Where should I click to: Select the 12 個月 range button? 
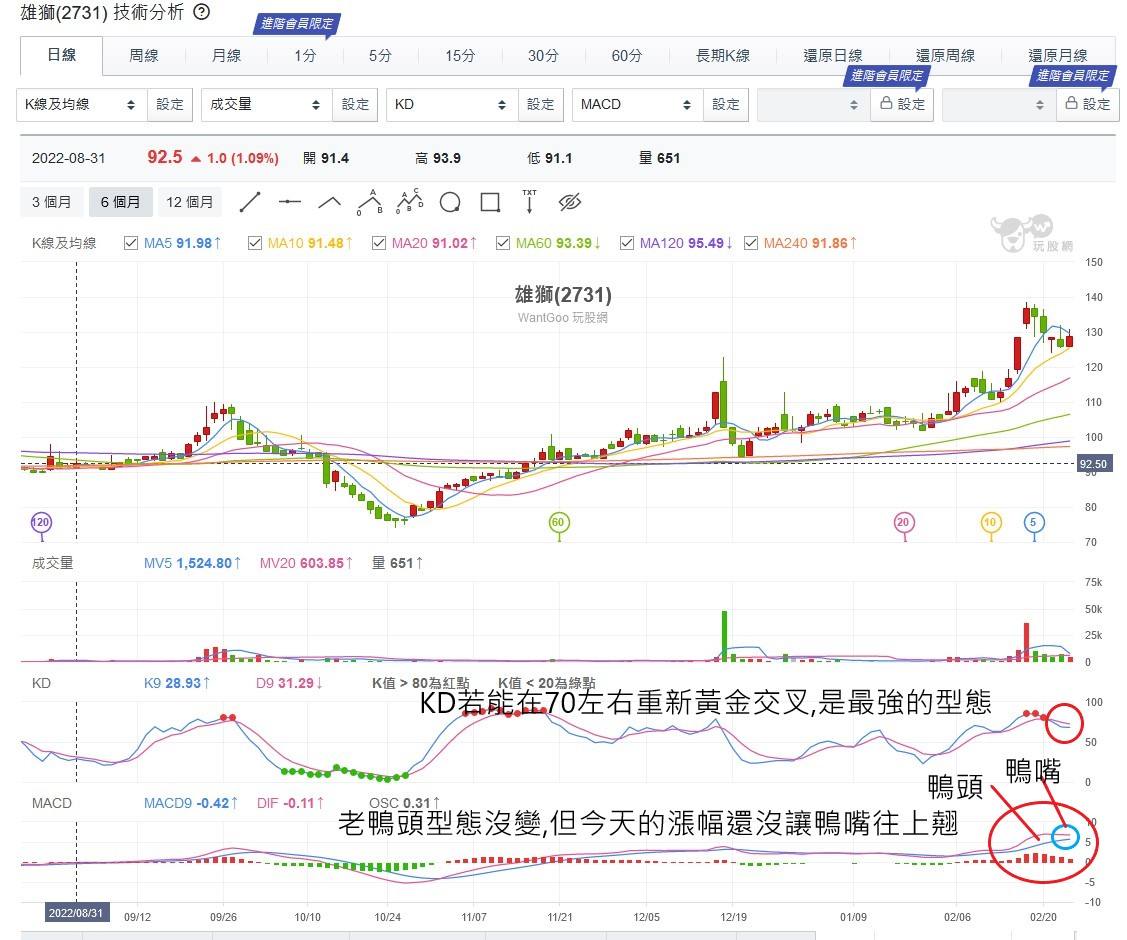point(190,203)
